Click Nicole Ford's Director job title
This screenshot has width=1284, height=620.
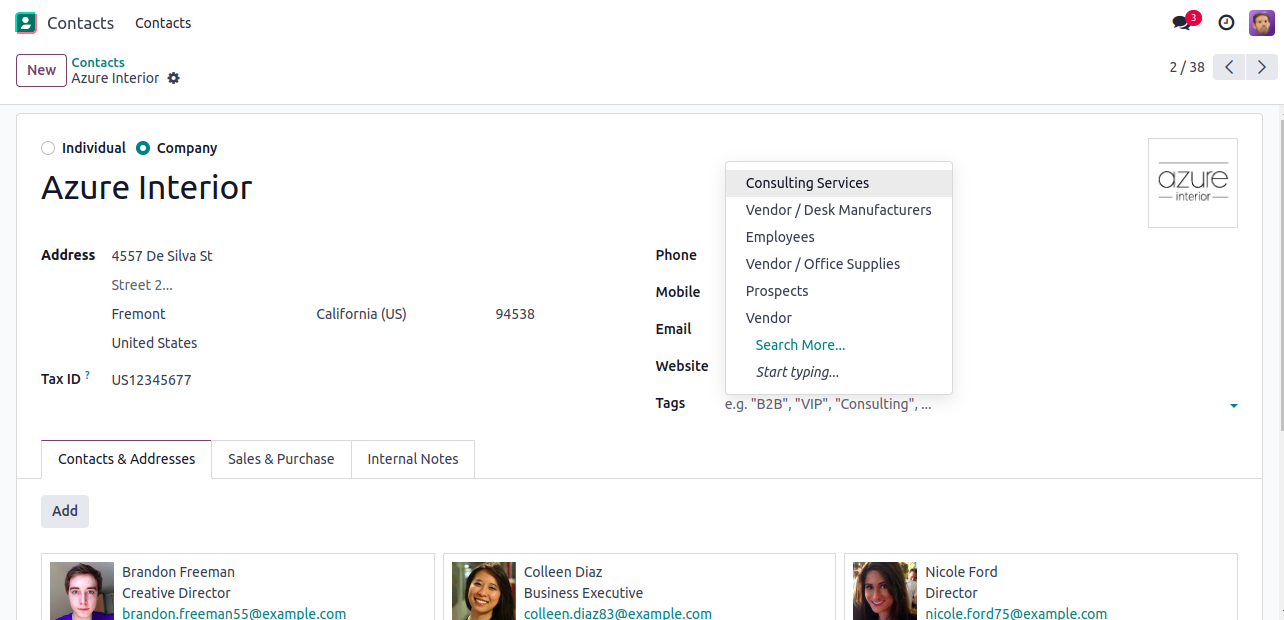[951, 593]
